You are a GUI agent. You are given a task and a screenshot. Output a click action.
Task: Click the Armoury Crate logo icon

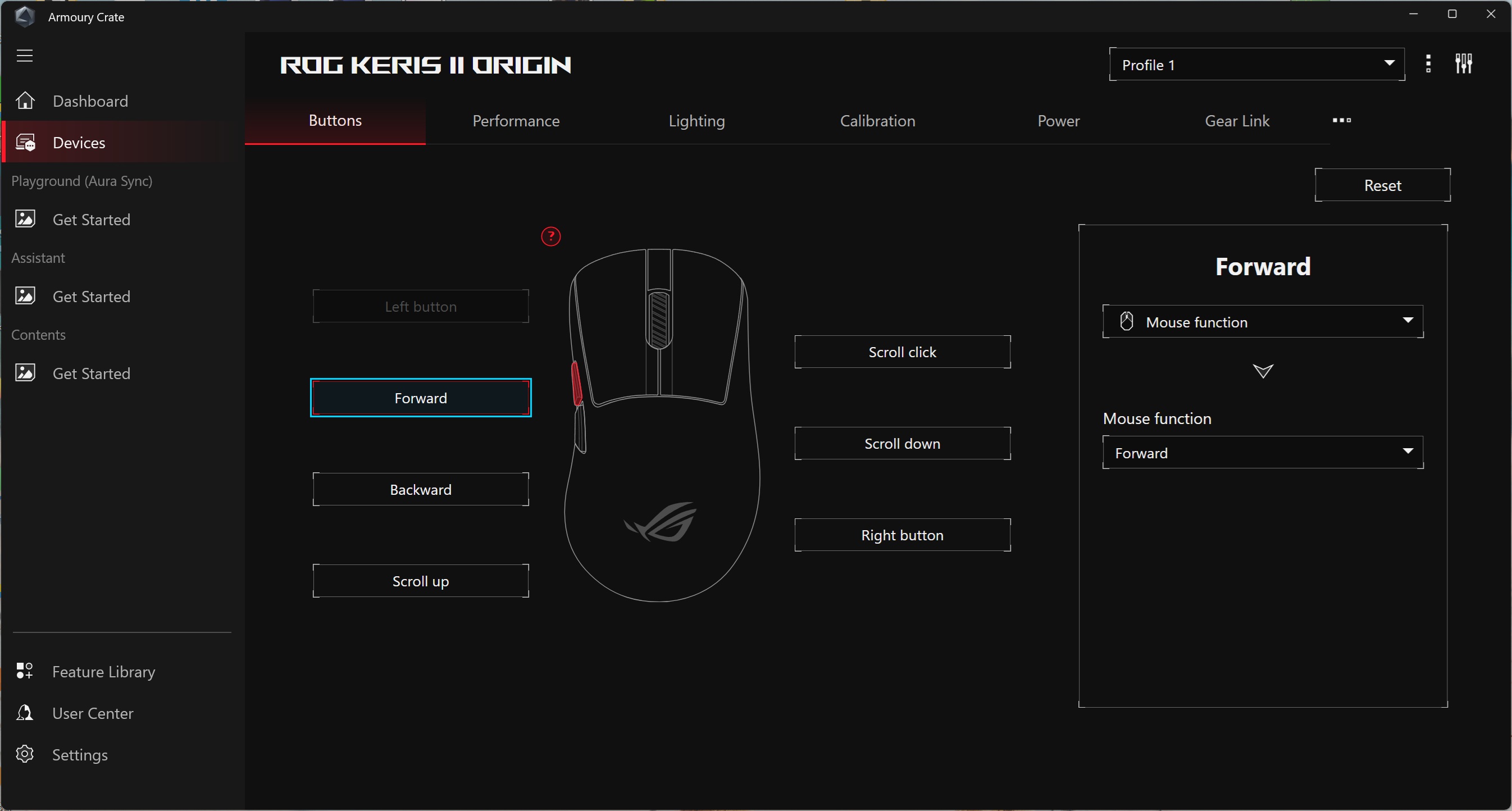[x=25, y=16]
